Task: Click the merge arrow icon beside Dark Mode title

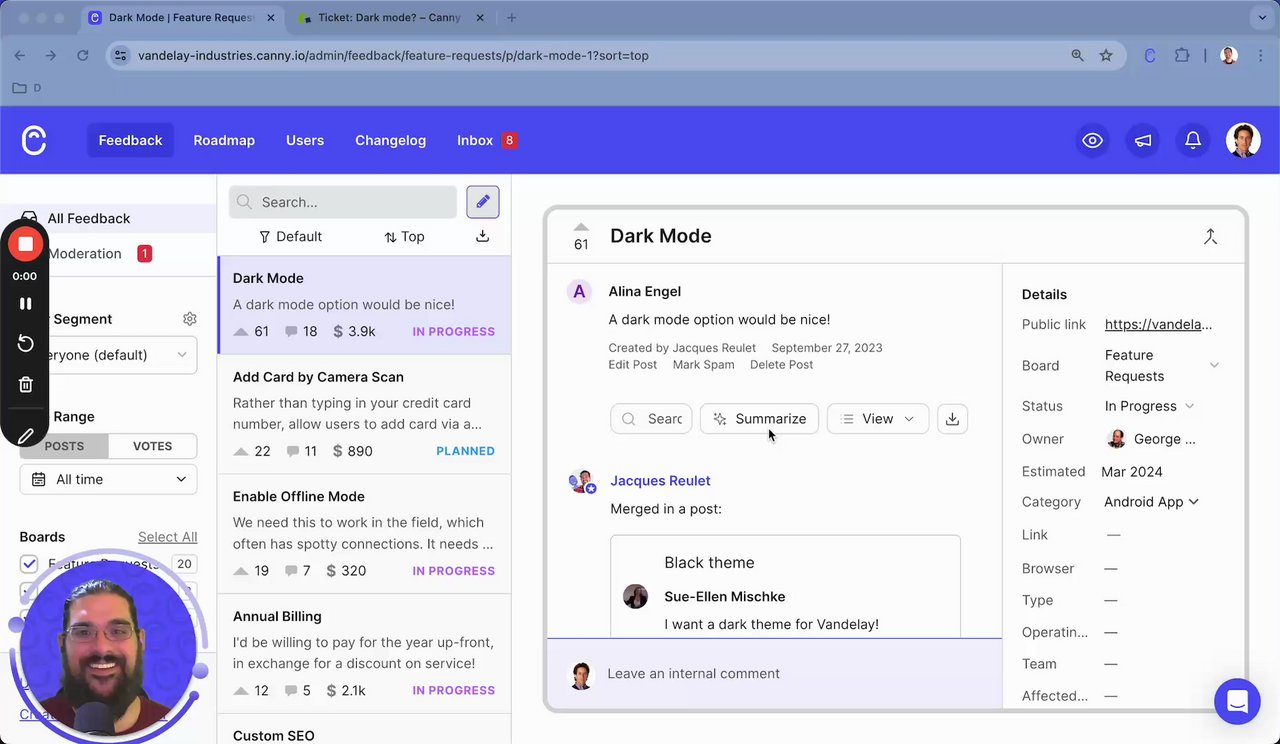Action: pyautogui.click(x=1210, y=236)
